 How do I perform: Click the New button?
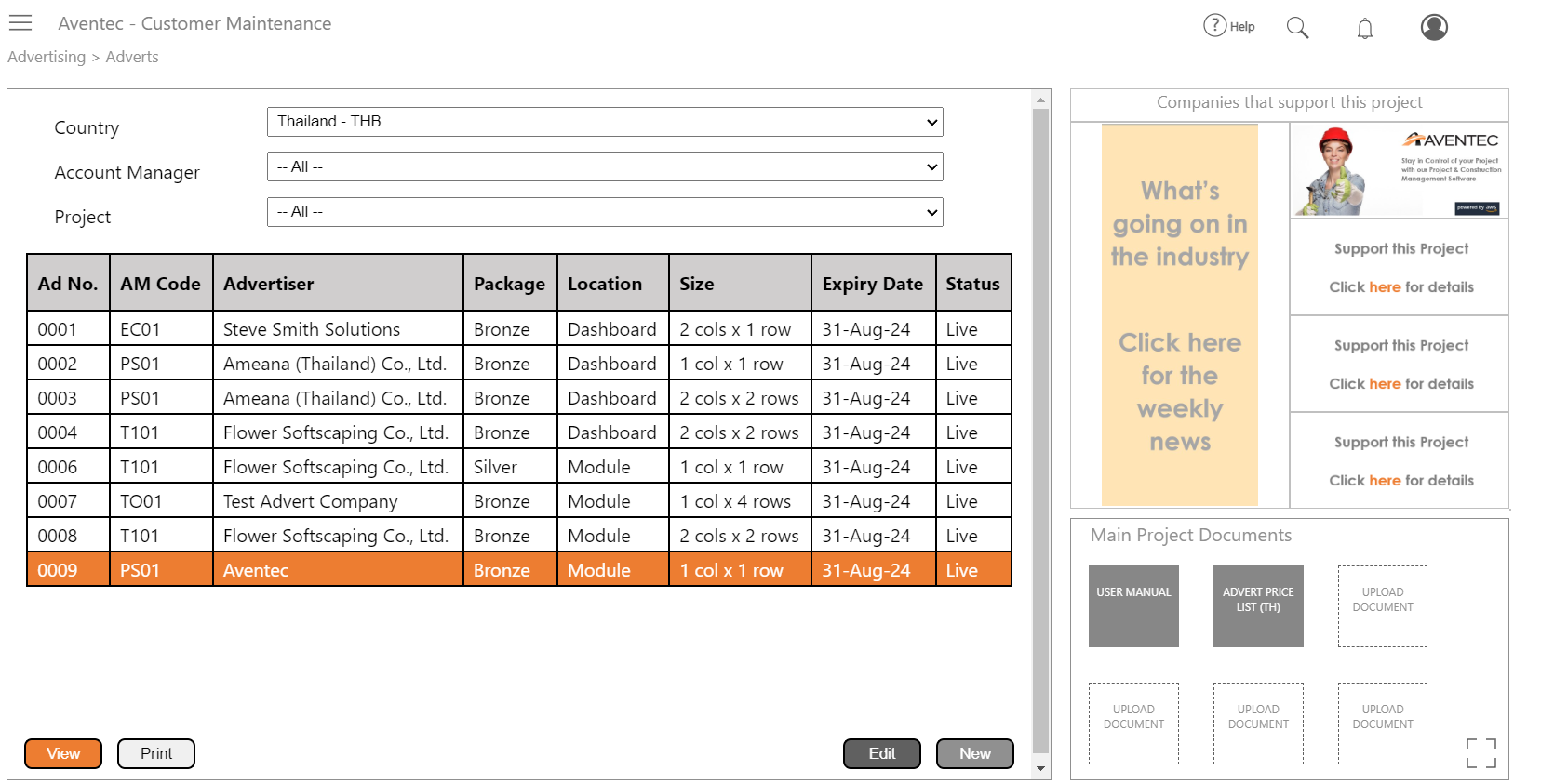[974, 753]
